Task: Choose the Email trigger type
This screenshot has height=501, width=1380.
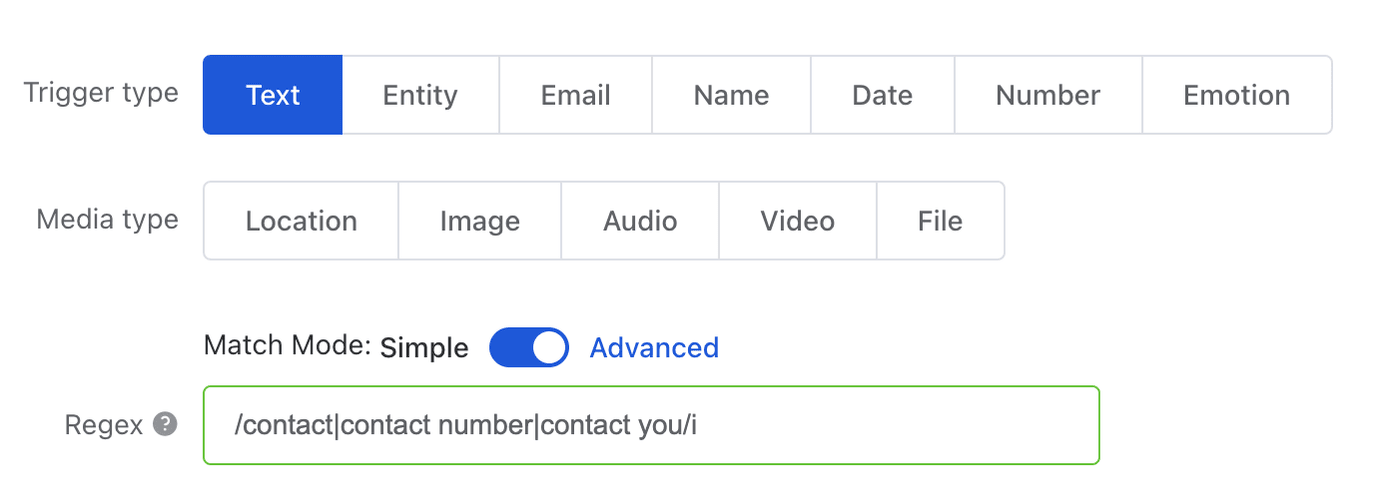Action: pos(575,95)
